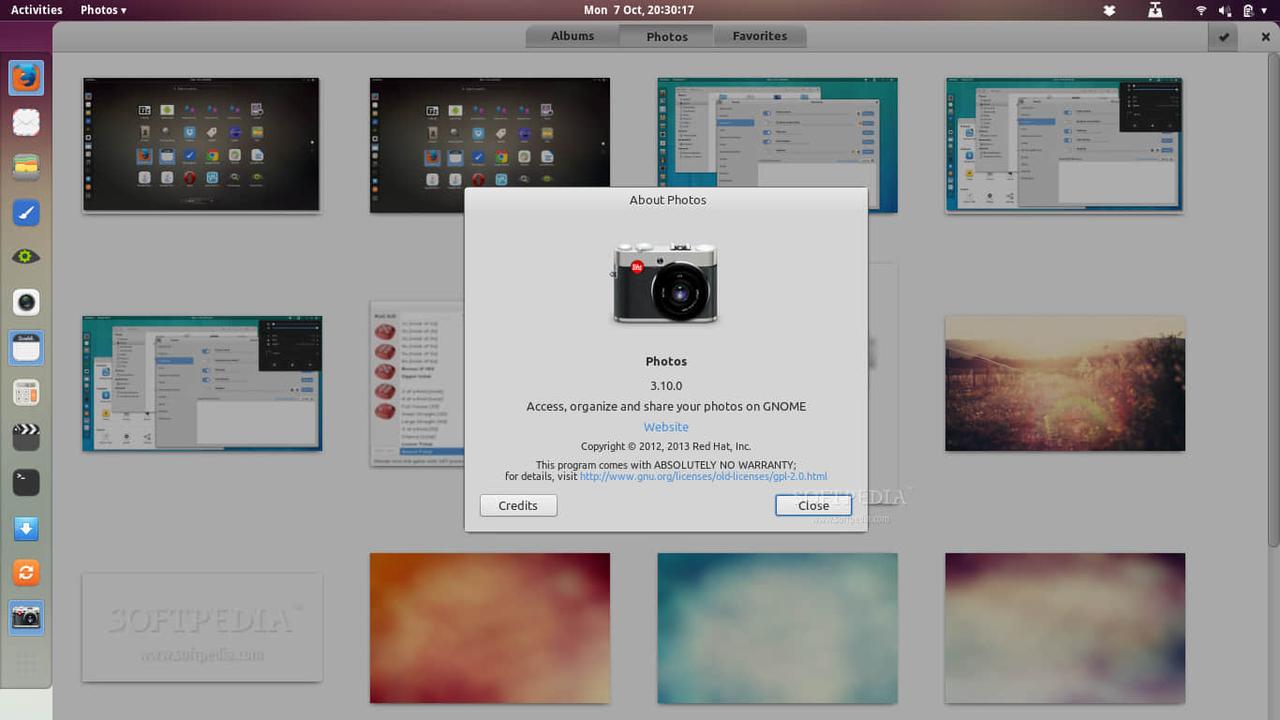The height and width of the screenshot is (720, 1280).
Task: Switch to the Albums tab
Action: pos(572,36)
